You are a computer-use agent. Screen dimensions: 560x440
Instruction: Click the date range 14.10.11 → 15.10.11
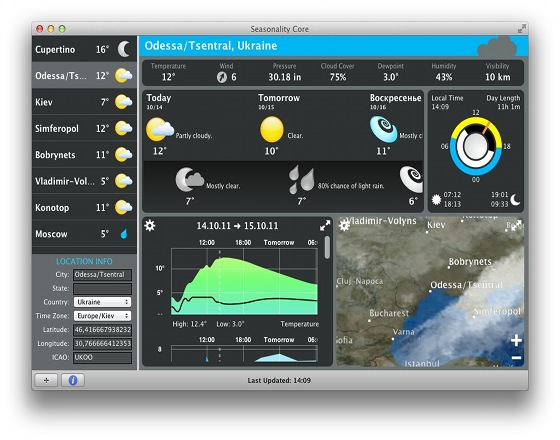tap(237, 226)
